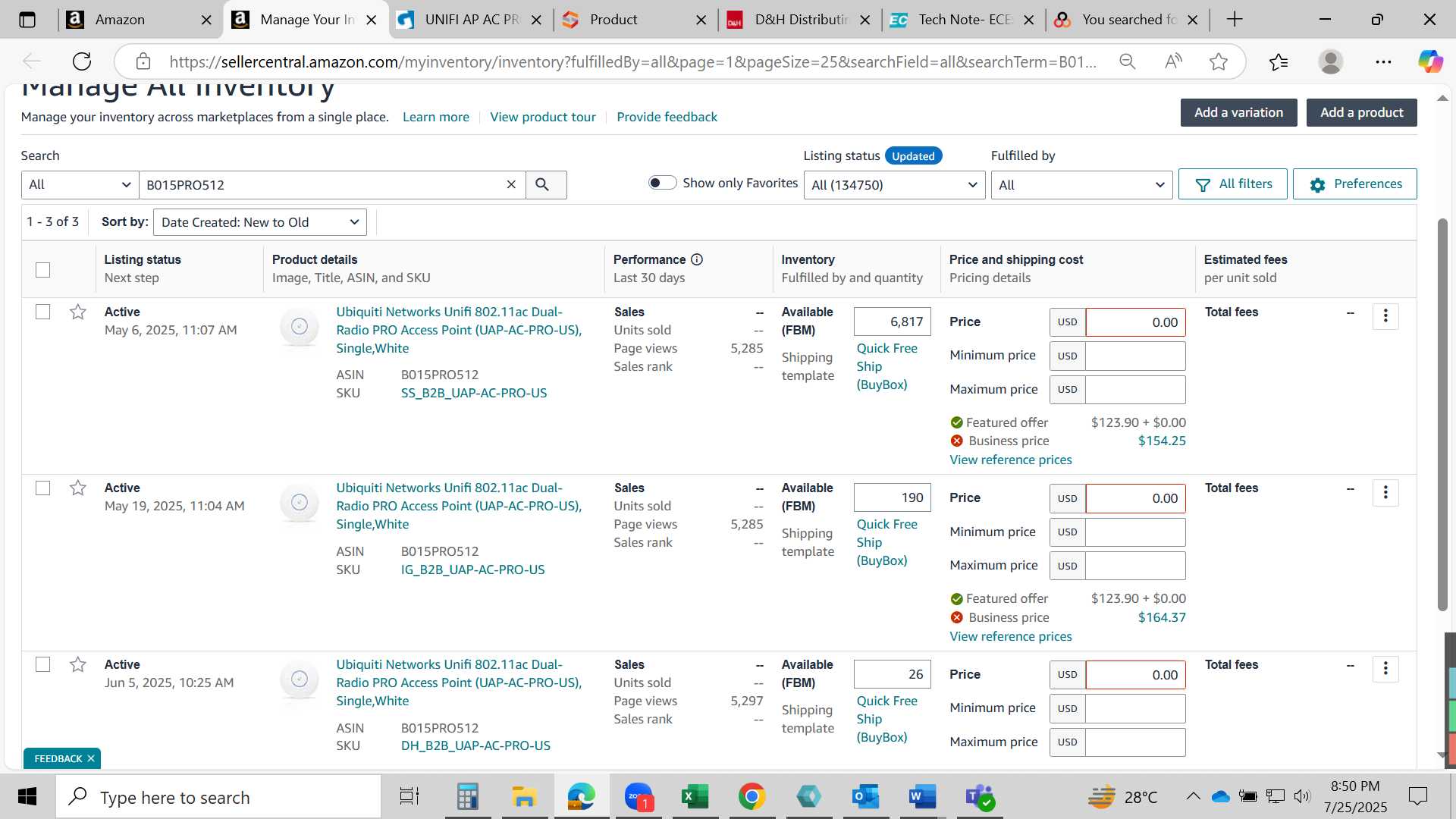Switch to the You searched for tab
Viewport: 1456px width, 819px height.
1128,20
